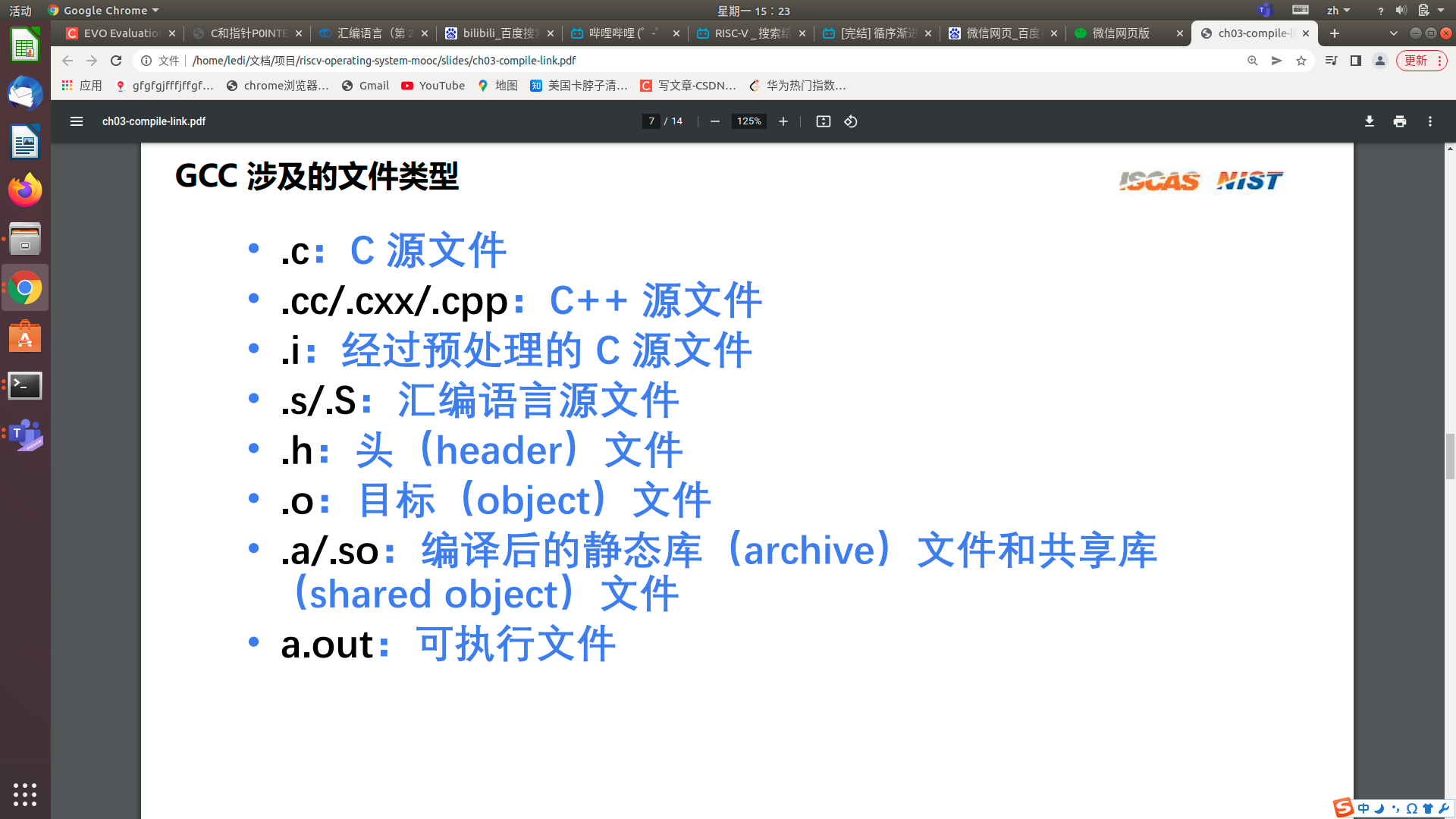Click the 更新 update button

pyautogui.click(x=1416, y=61)
